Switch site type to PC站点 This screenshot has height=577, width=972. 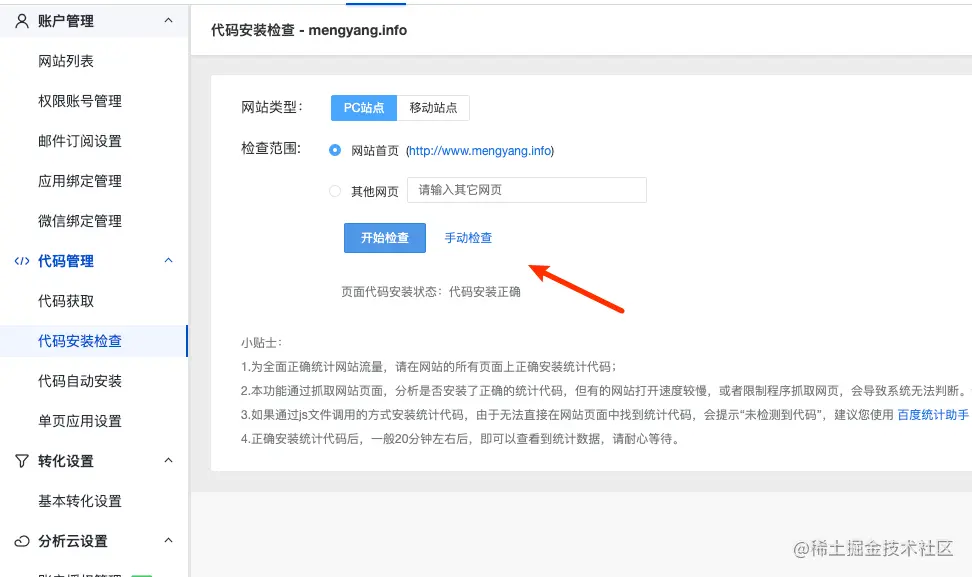[364, 108]
